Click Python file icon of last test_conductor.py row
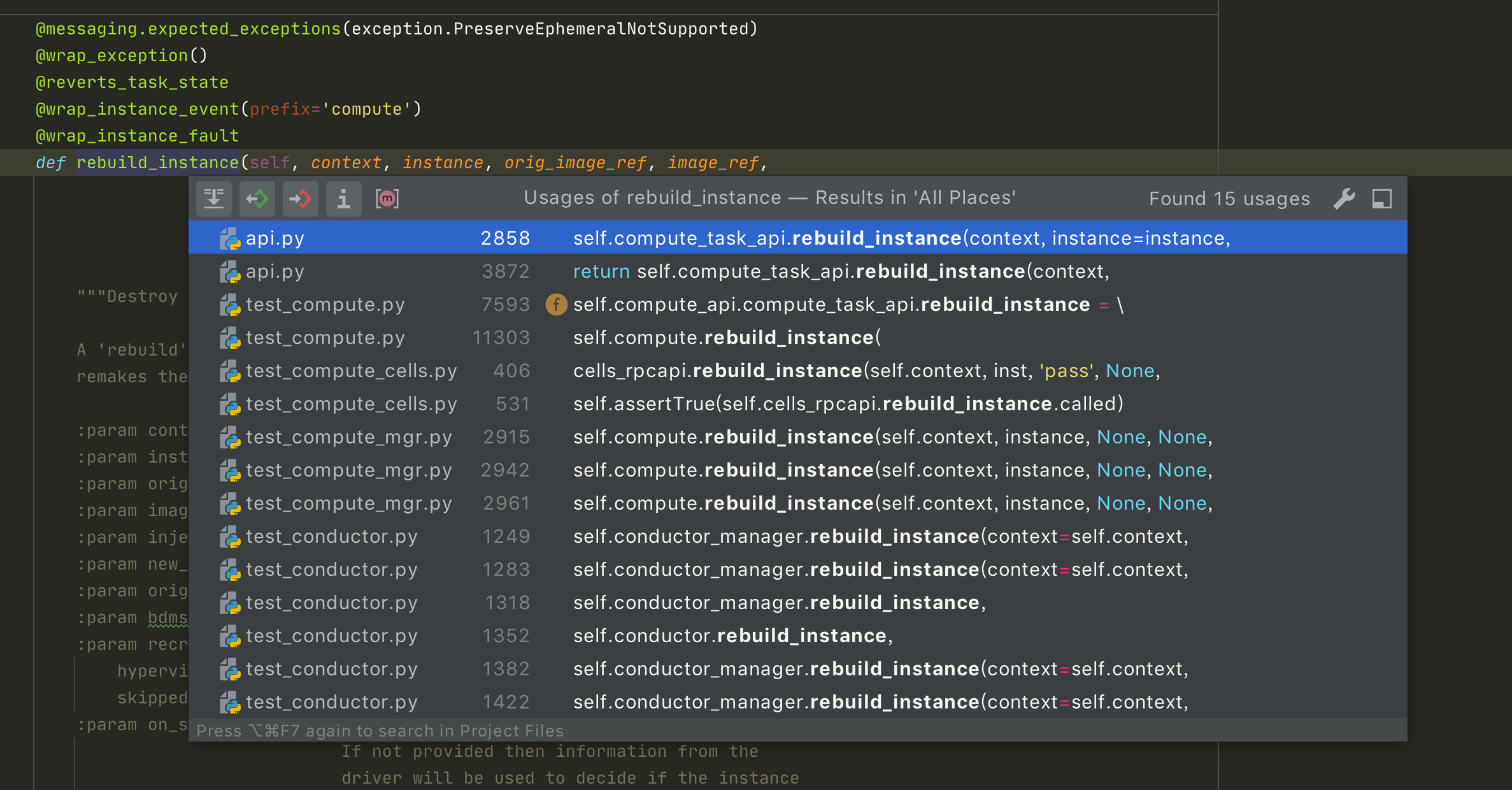The height and width of the screenshot is (790, 1512). pos(230,702)
